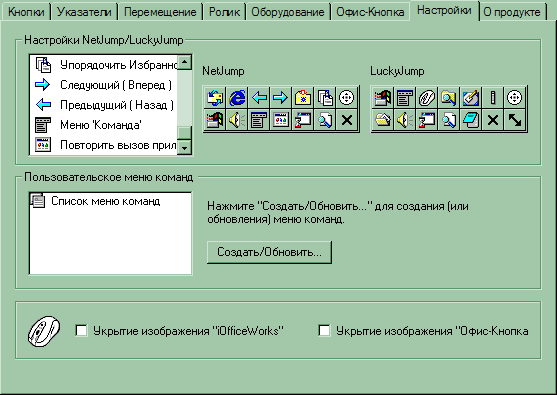Select the diagonal resize arrow icon in LuckyJump
The height and width of the screenshot is (395, 557).
click(x=514, y=120)
